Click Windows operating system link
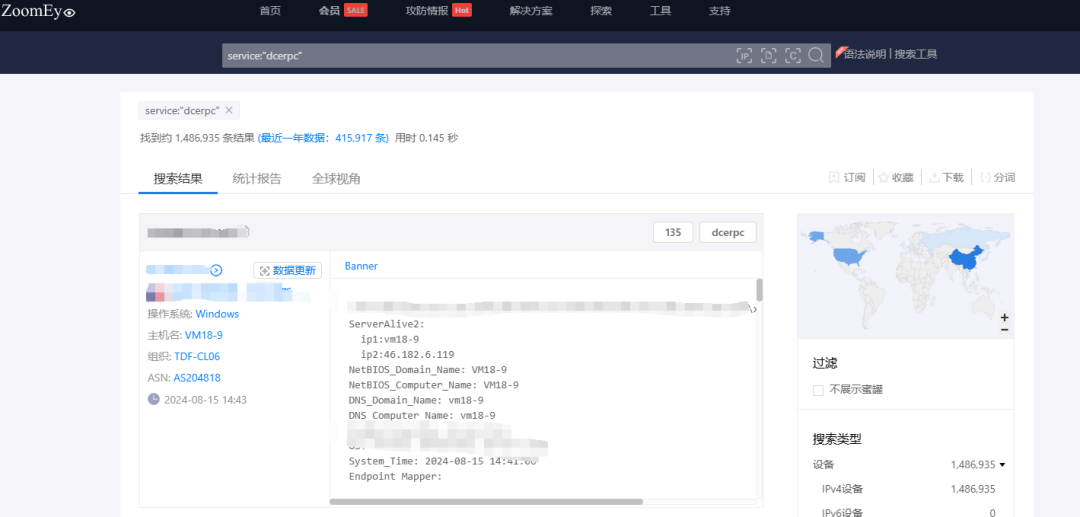 (217, 314)
